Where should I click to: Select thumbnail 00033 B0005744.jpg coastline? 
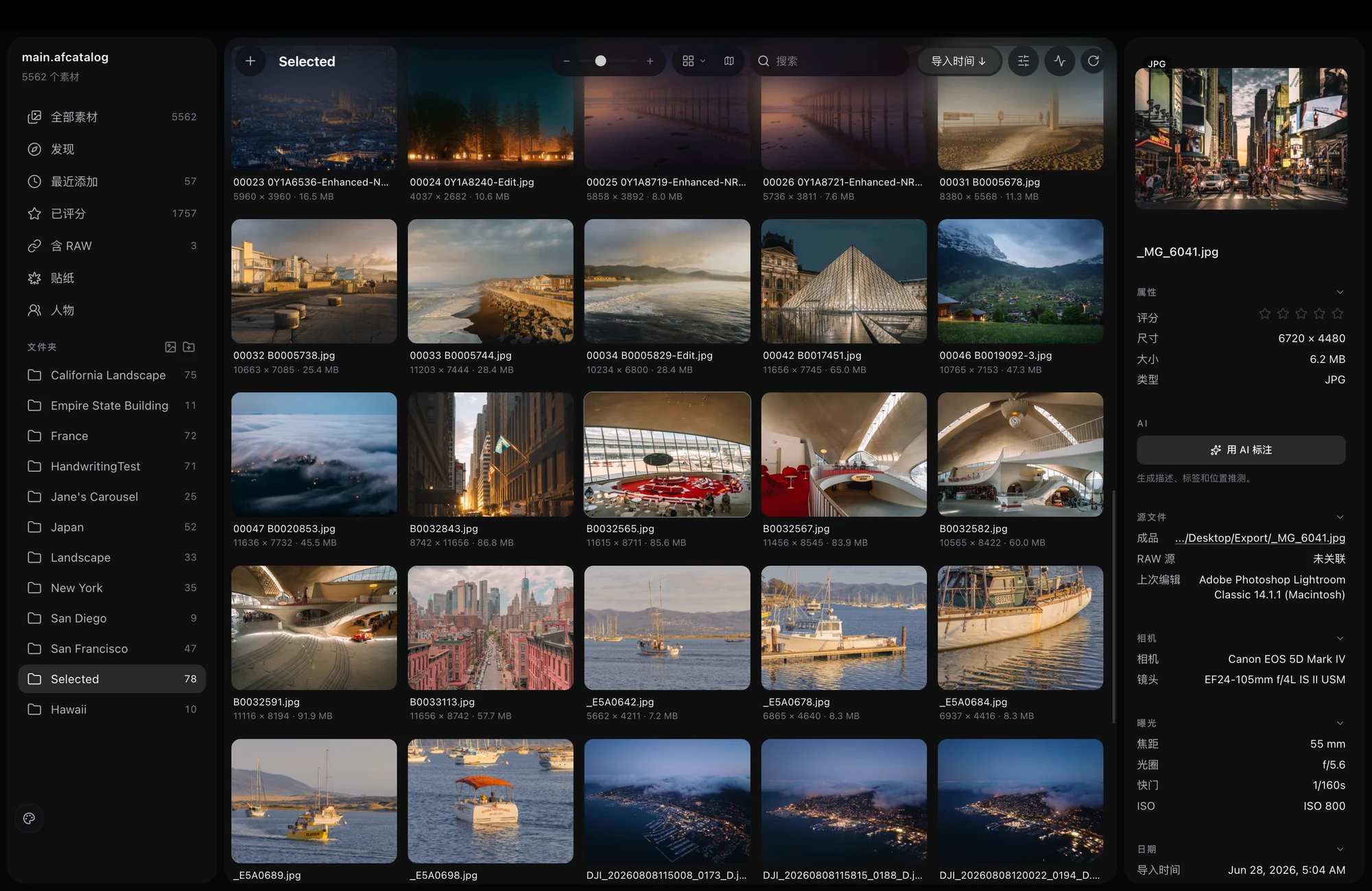tap(490, 281)
